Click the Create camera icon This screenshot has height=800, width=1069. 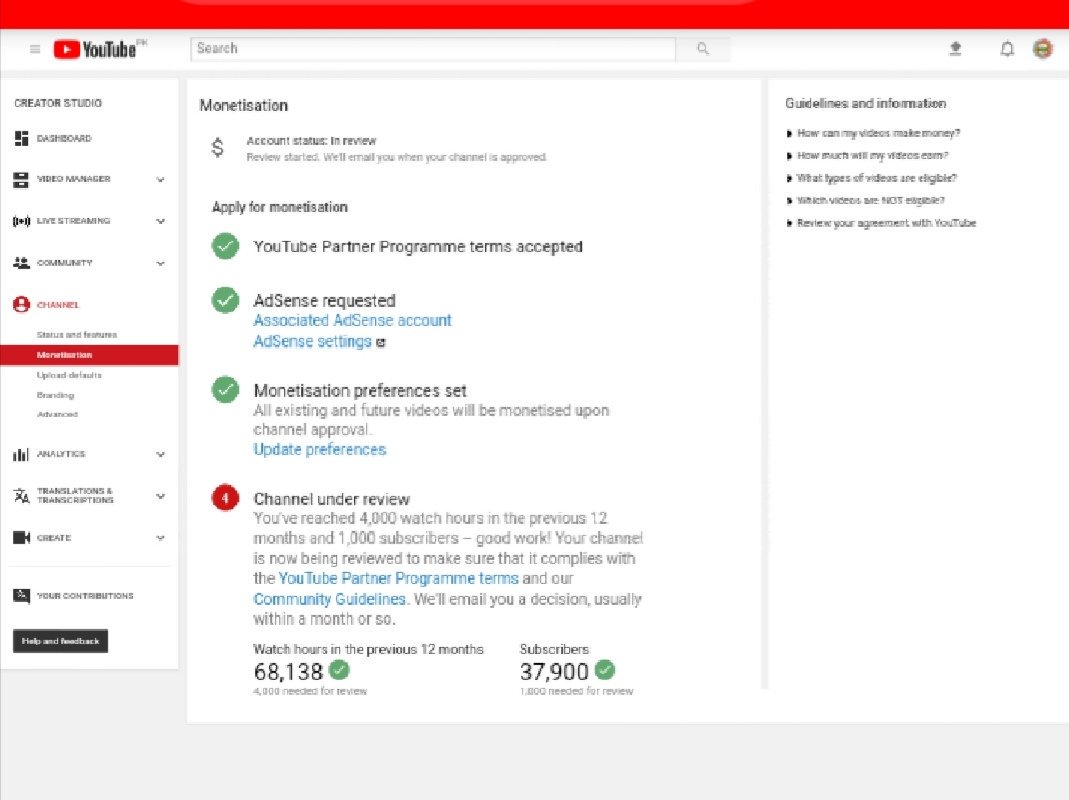(21, 537)
